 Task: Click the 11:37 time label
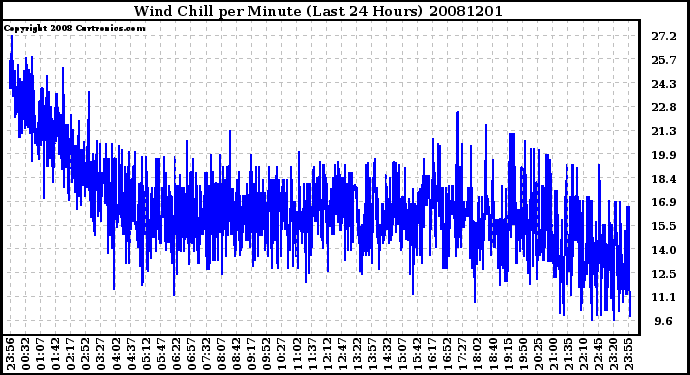click(312, 354)
